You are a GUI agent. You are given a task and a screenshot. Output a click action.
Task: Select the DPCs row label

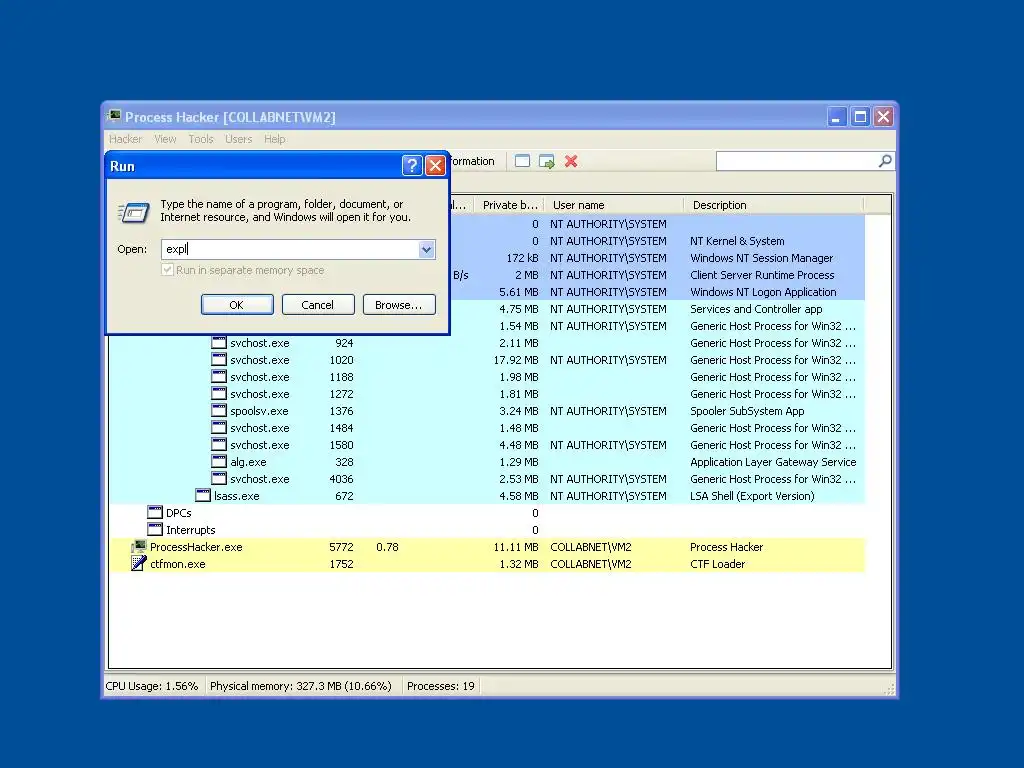point(178,513)
